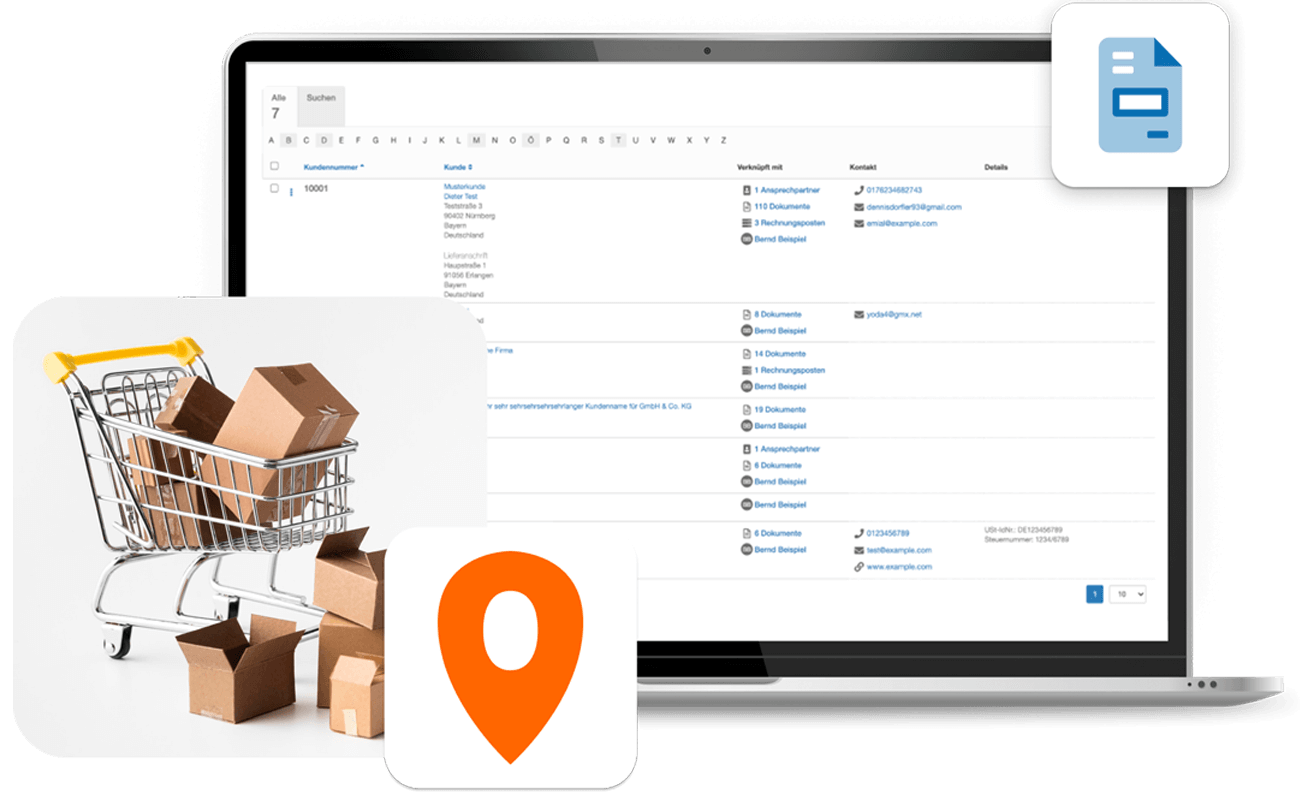Click the avatar icon beside Bernd Beispiel under 8 Dokumente

[x=746, y=330]
